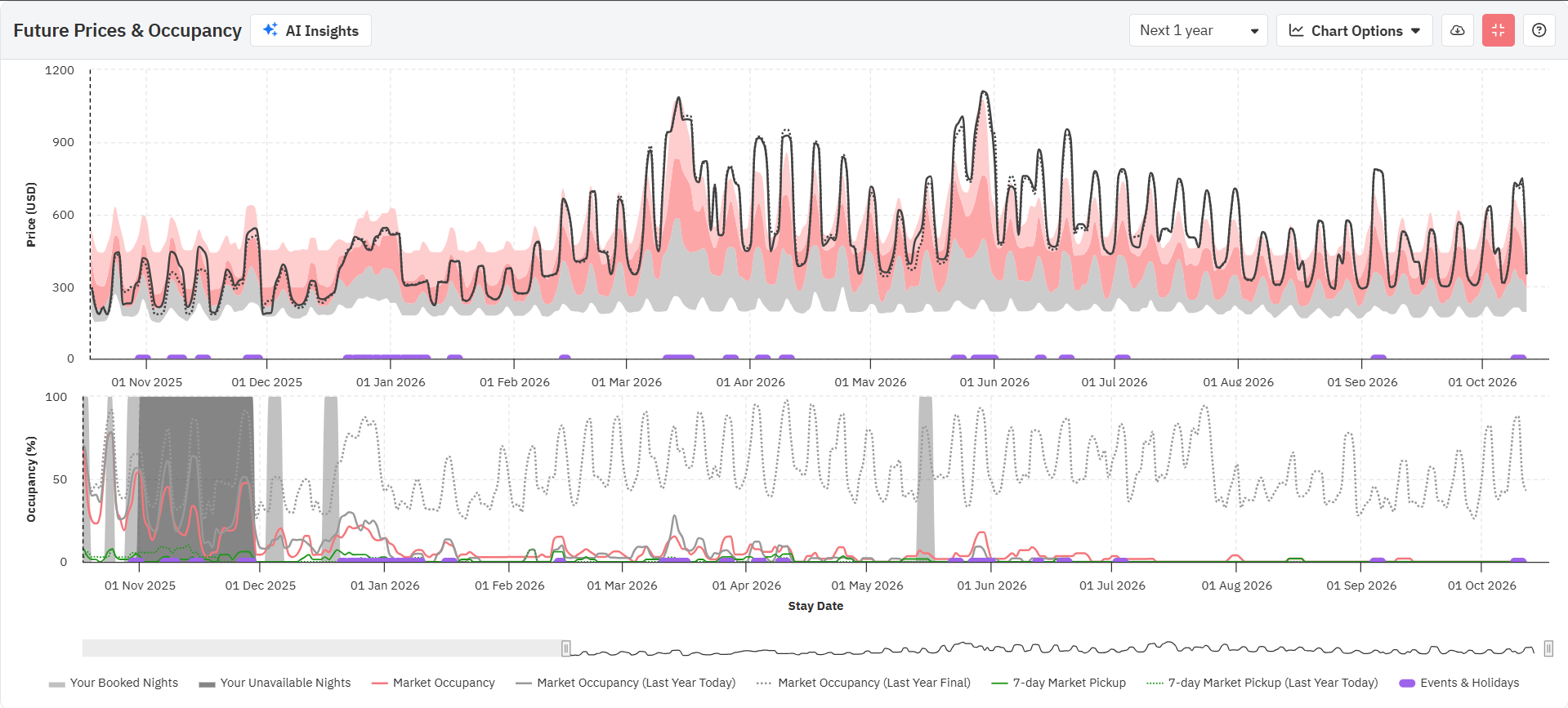Click the price peak in early June 2026
1568x708 pixels.
984,92
